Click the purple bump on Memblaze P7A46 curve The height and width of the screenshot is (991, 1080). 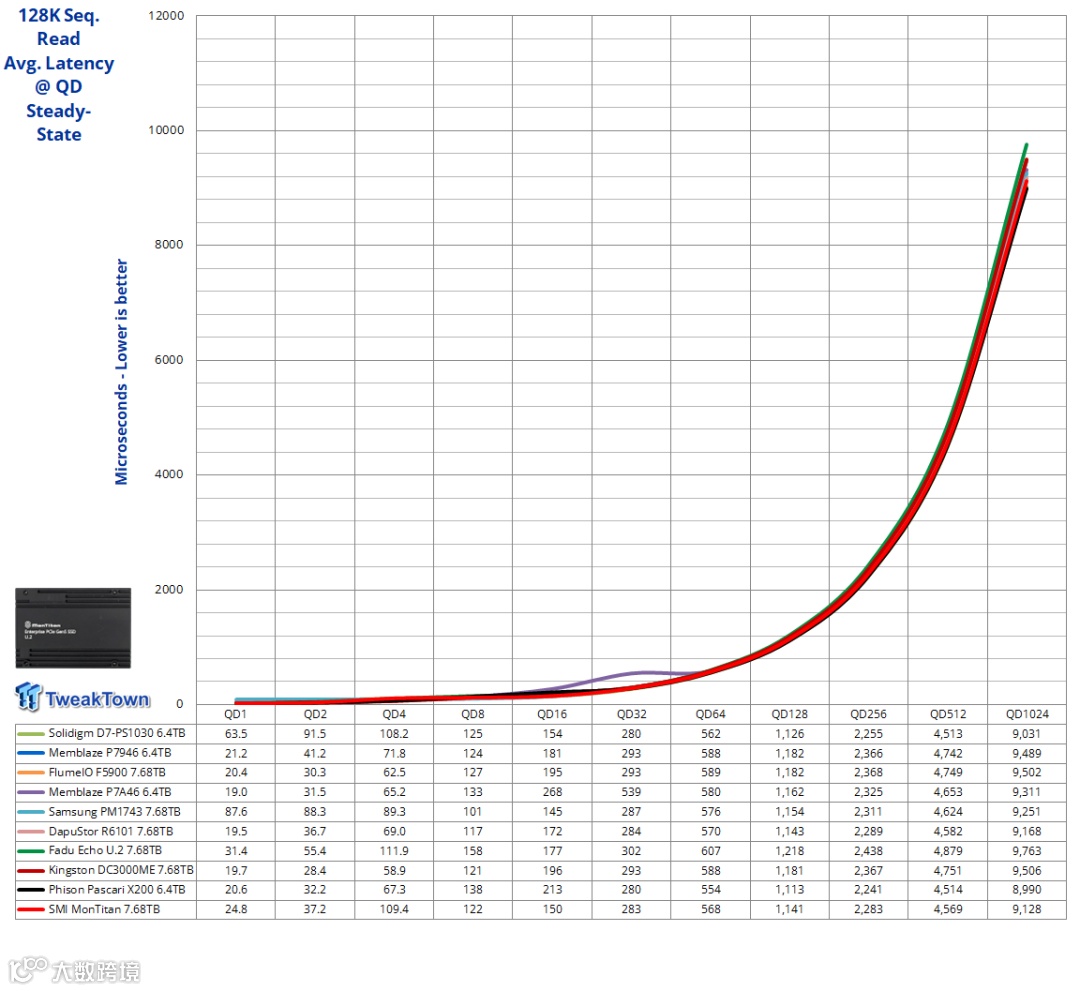[641, 673]
